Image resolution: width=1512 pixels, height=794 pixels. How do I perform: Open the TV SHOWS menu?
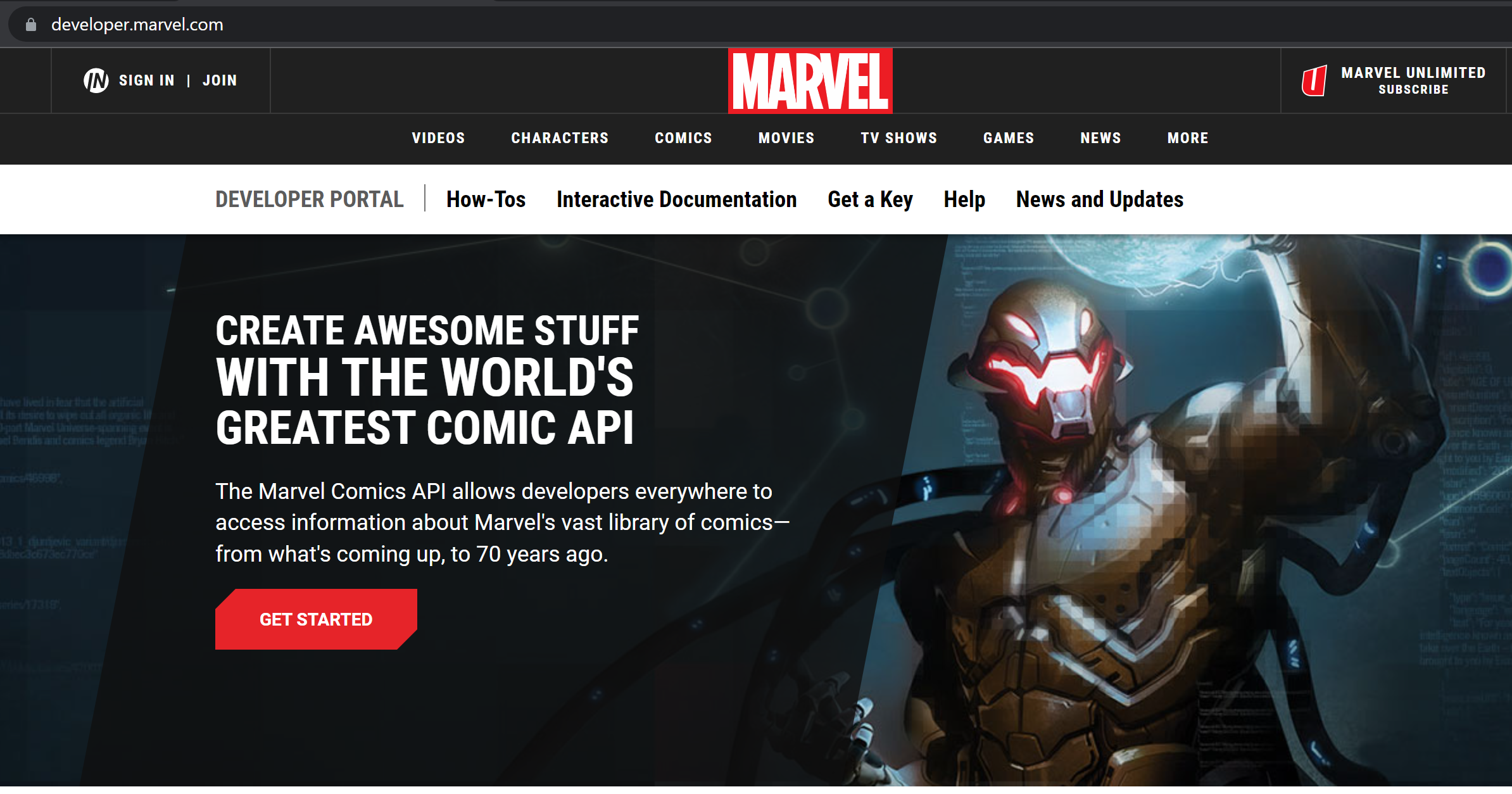tap(898, 138)
